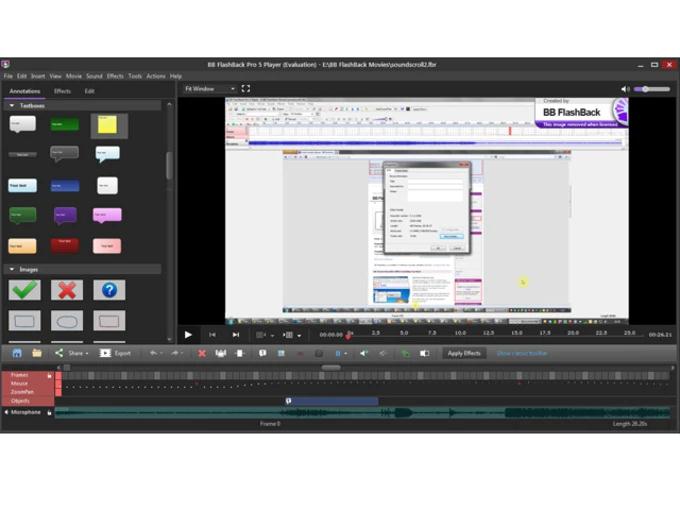Select the yellow sticky note textbox
The image size is (680, 510).
[x=109, y=126]
